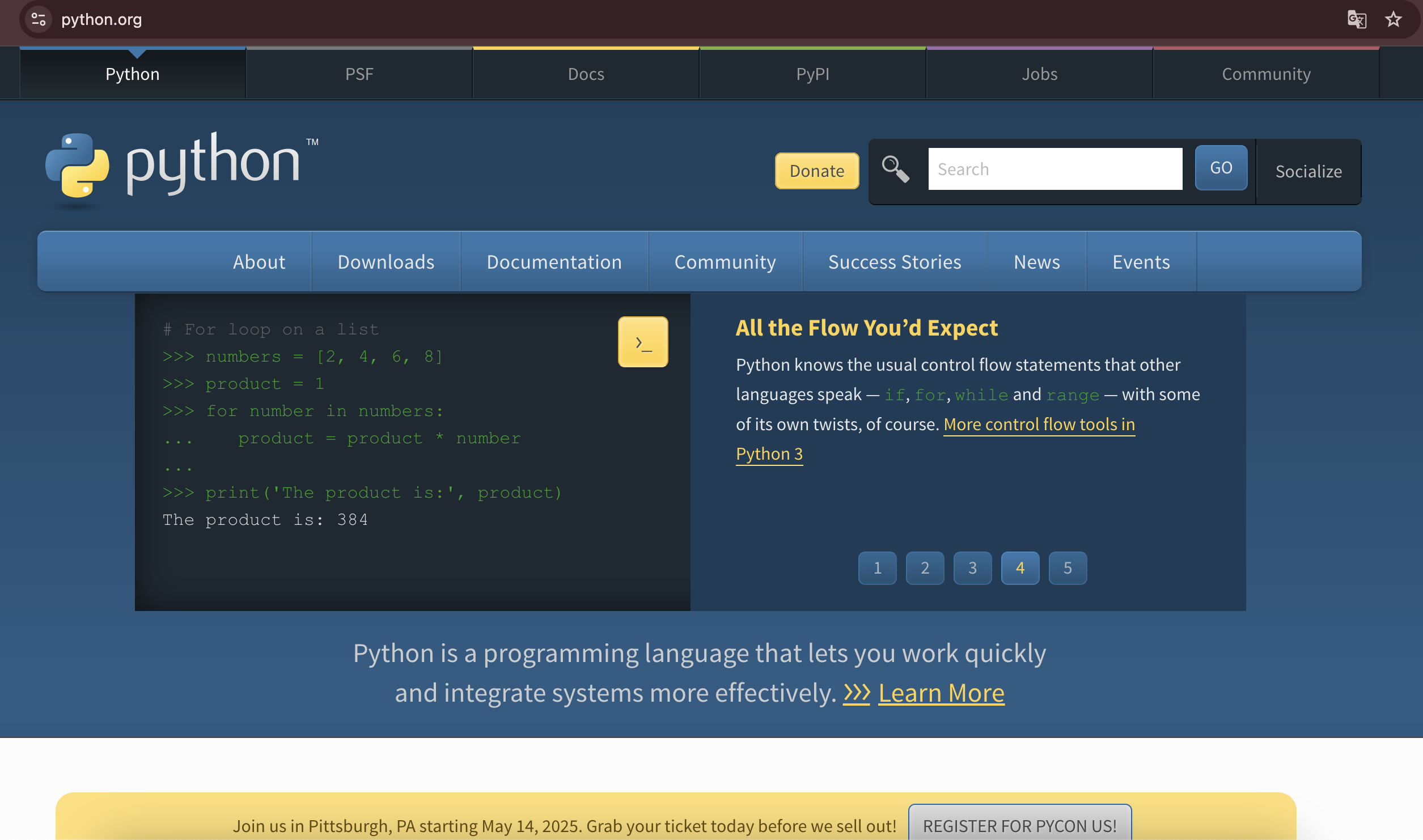Open the Documentation navigation menu
The height and width of the screenshot is (840, 1423).
click(554, 262)
